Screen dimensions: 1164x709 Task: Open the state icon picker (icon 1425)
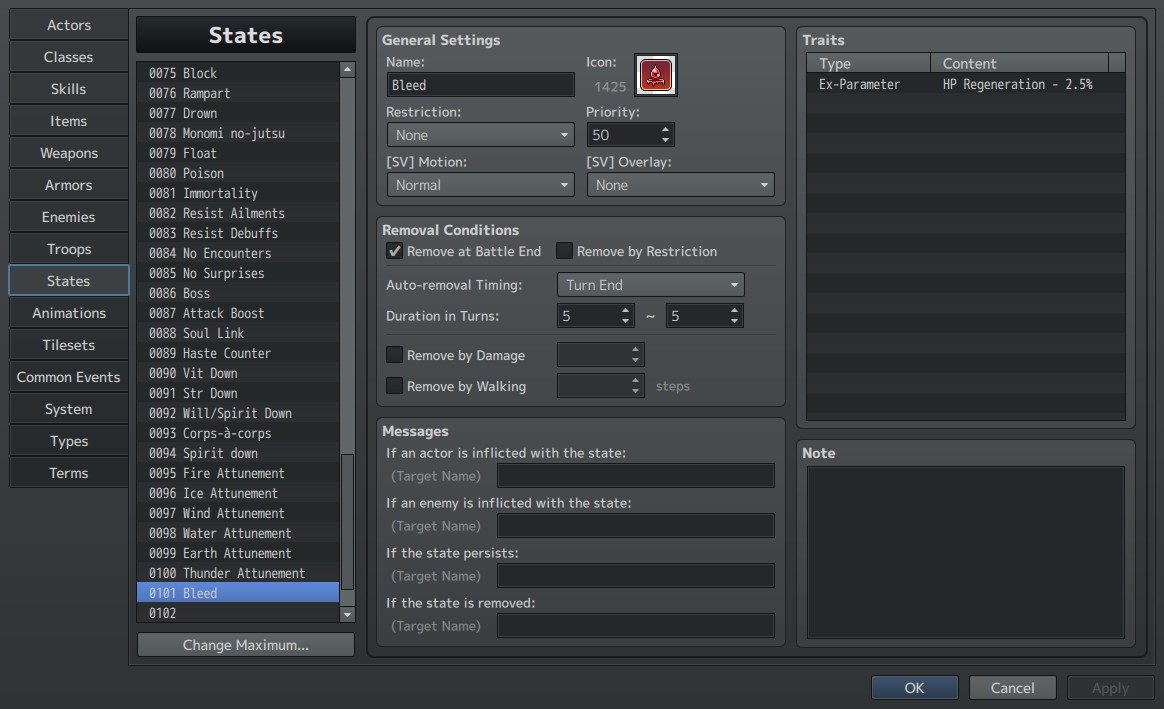click(655, 75)
